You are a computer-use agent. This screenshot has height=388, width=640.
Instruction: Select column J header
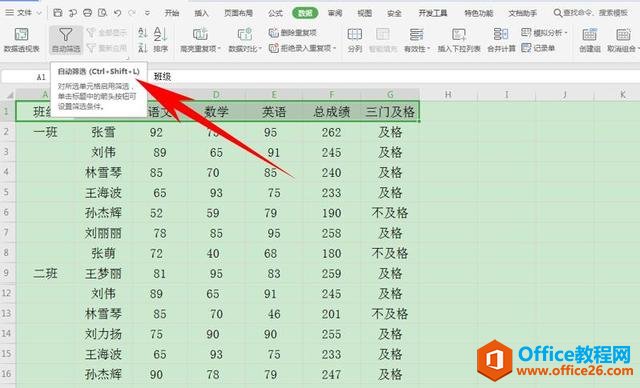565,95
